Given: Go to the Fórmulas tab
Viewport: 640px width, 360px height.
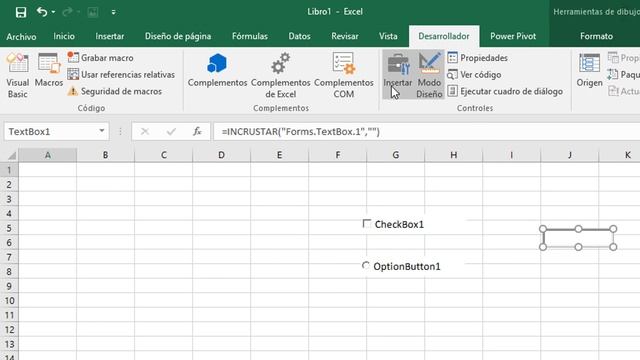Looking at the screenshot, I should [x=250, y=36].
